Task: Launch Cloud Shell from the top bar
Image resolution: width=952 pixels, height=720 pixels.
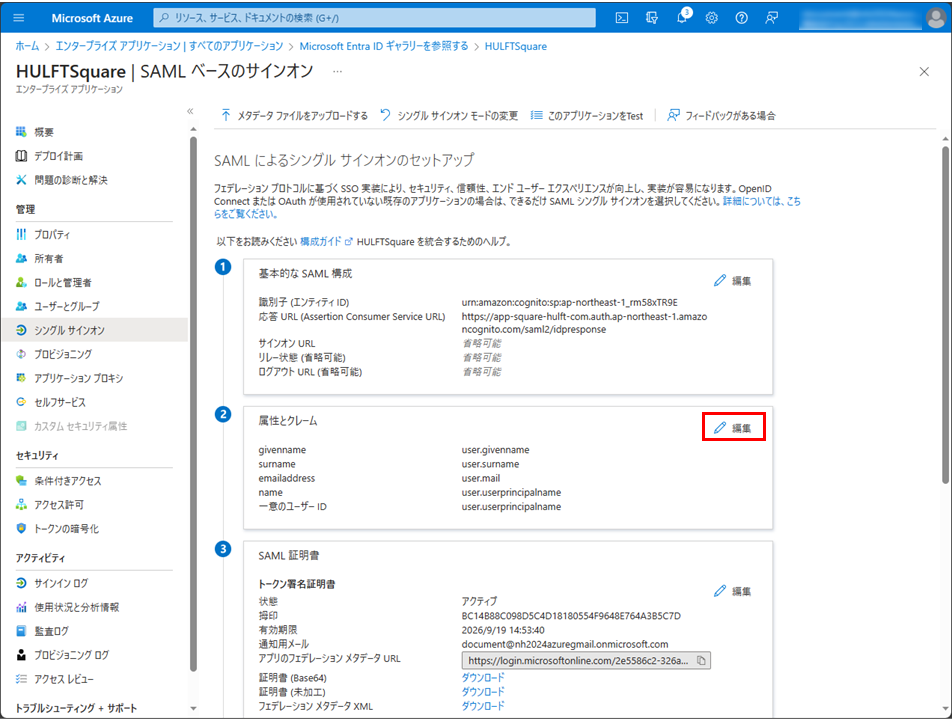Action: (622, 18)
